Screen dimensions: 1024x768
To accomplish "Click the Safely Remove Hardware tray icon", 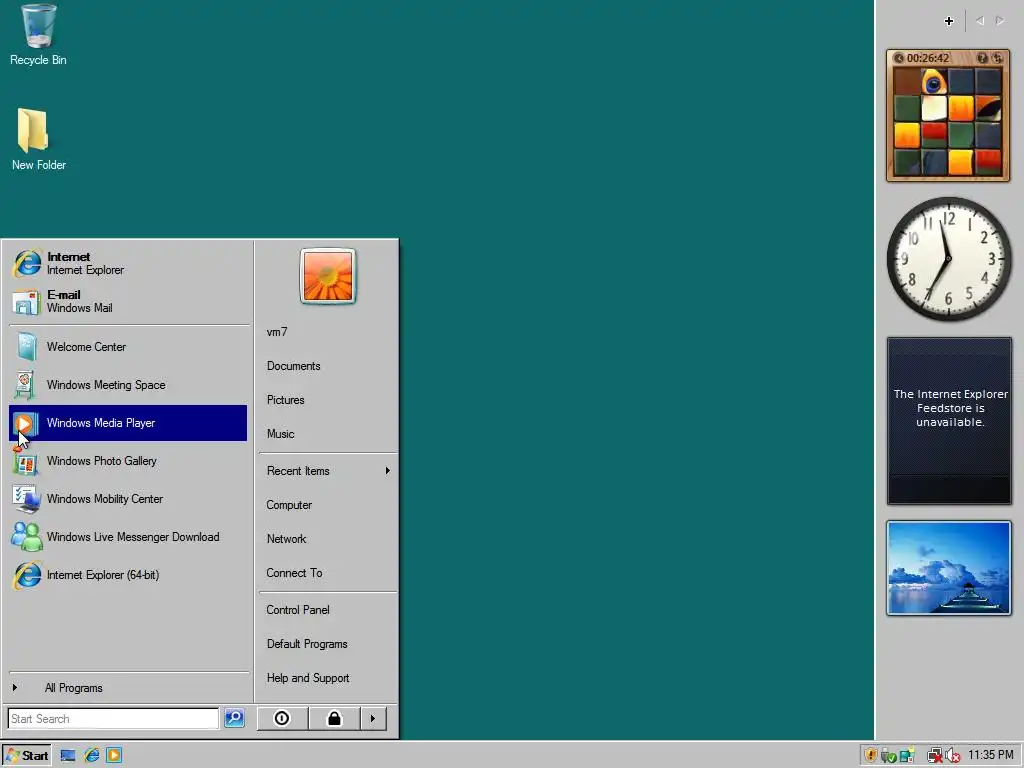I will coord(888,756).
